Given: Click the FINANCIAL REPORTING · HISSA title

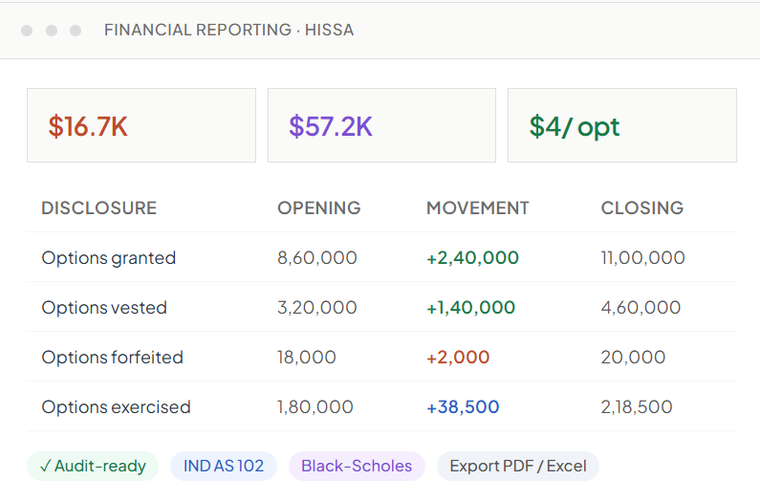Looking at the screenshot, I should point(229,30).
